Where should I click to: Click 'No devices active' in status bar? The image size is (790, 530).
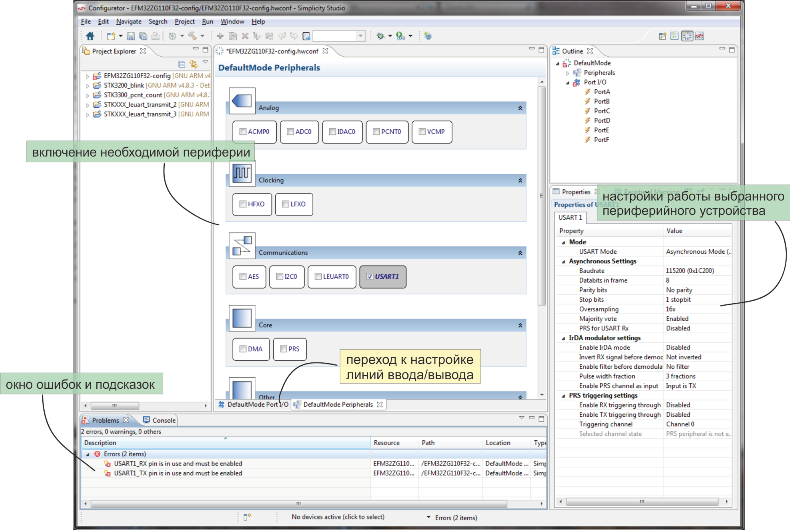coord(337,517)
